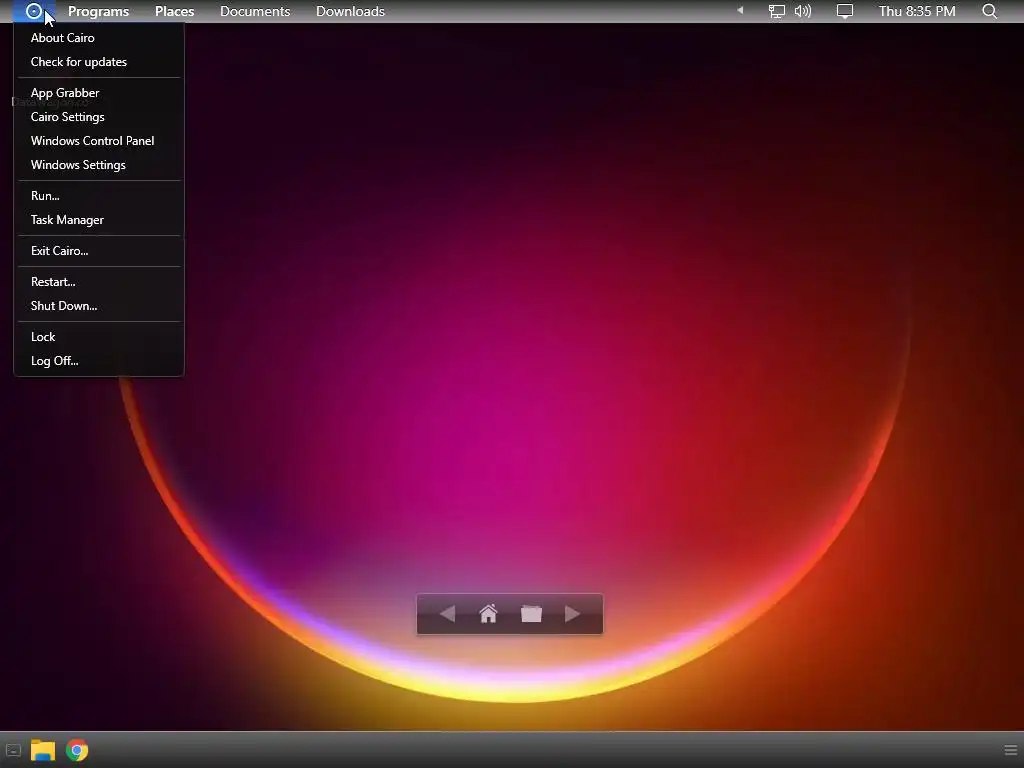Viewport: 1024px width, 768px height.
Task: Select About Cairo
Action: click(99, 38)
